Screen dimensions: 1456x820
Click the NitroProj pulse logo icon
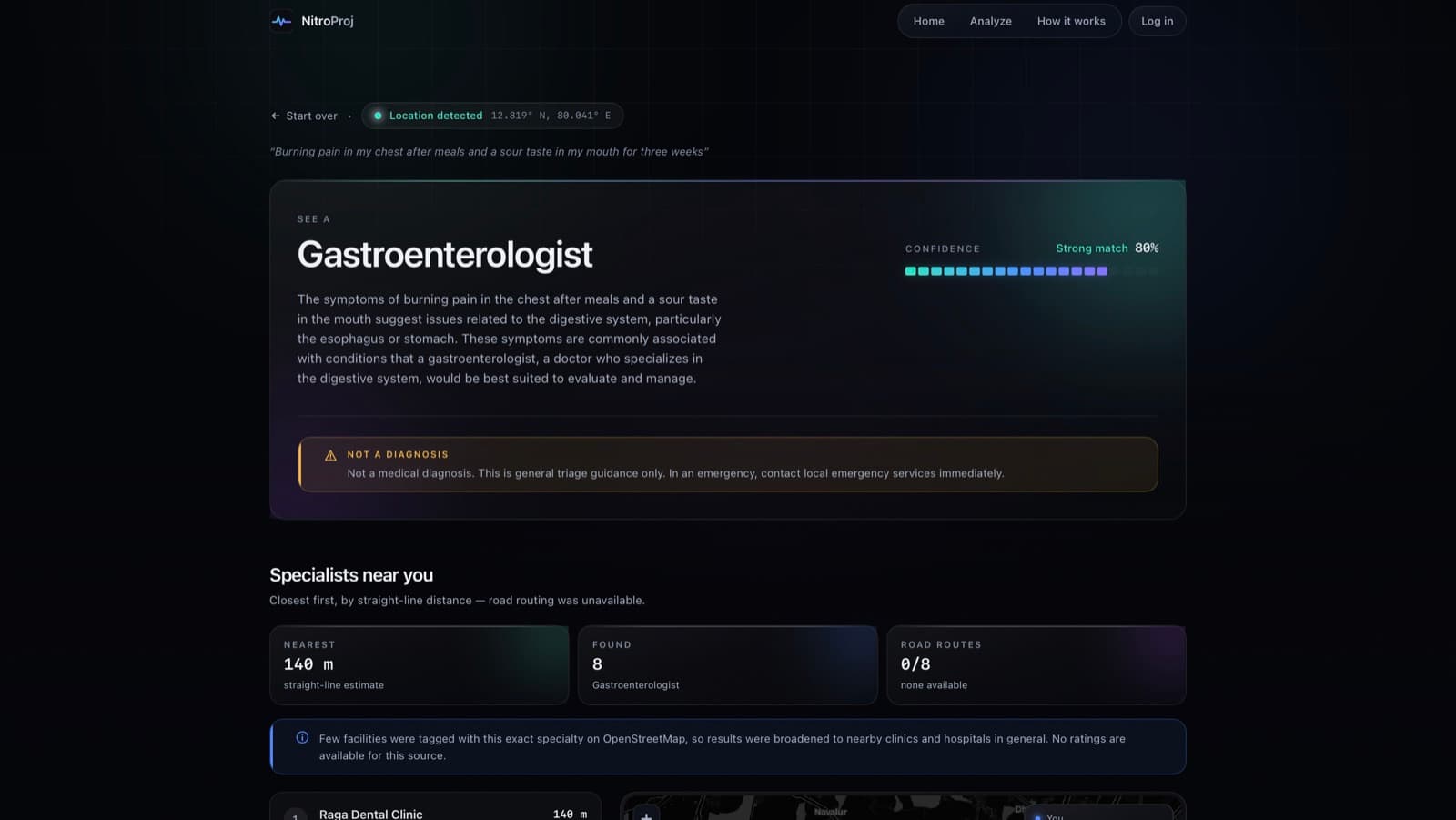tap(281, 21)
